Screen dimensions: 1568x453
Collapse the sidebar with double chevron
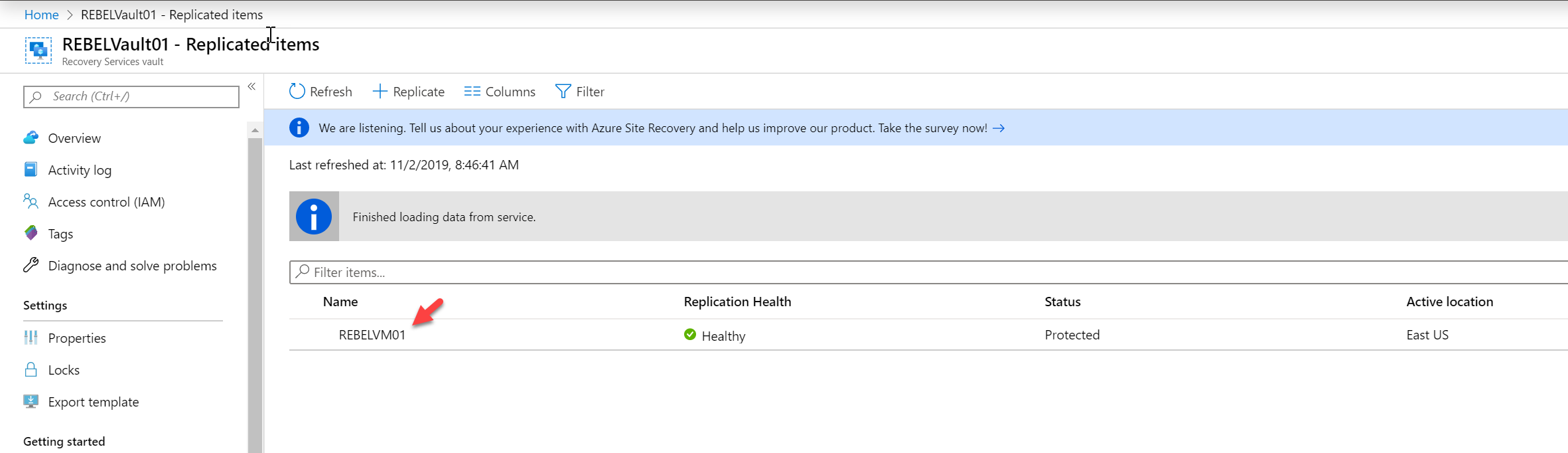coord(251,86)
